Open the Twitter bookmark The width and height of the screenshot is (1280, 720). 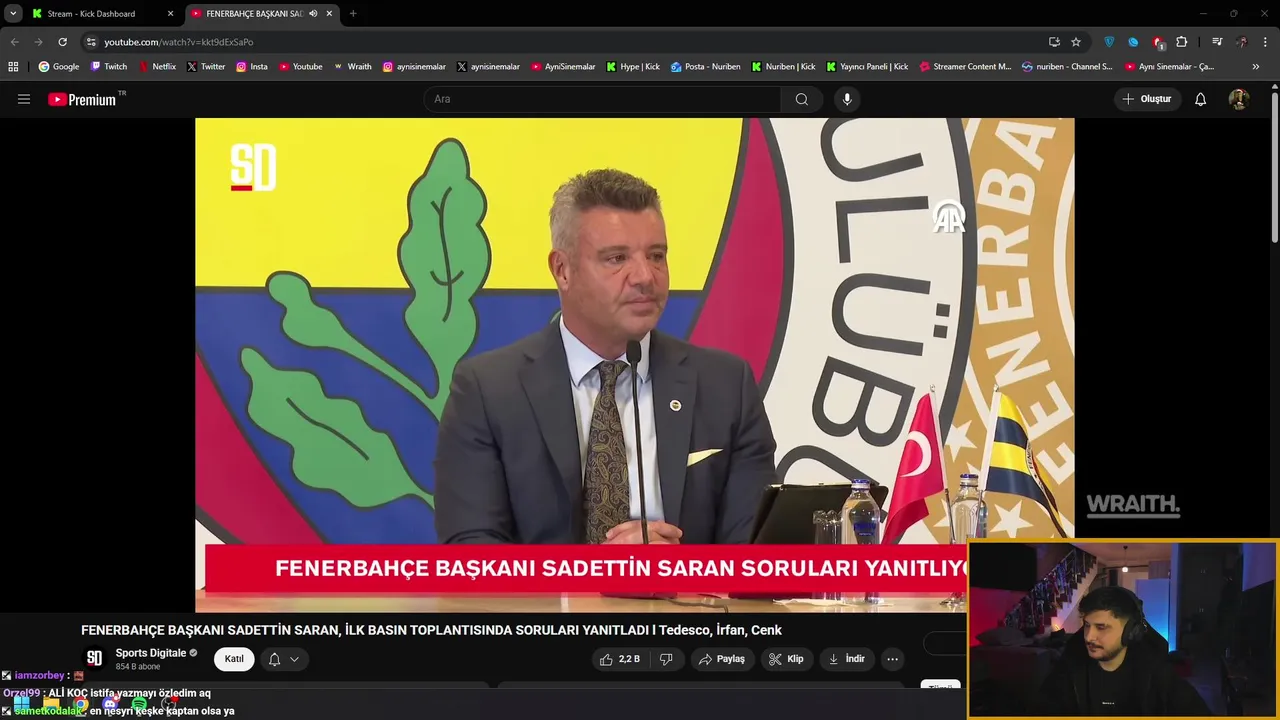click(206, 67)
